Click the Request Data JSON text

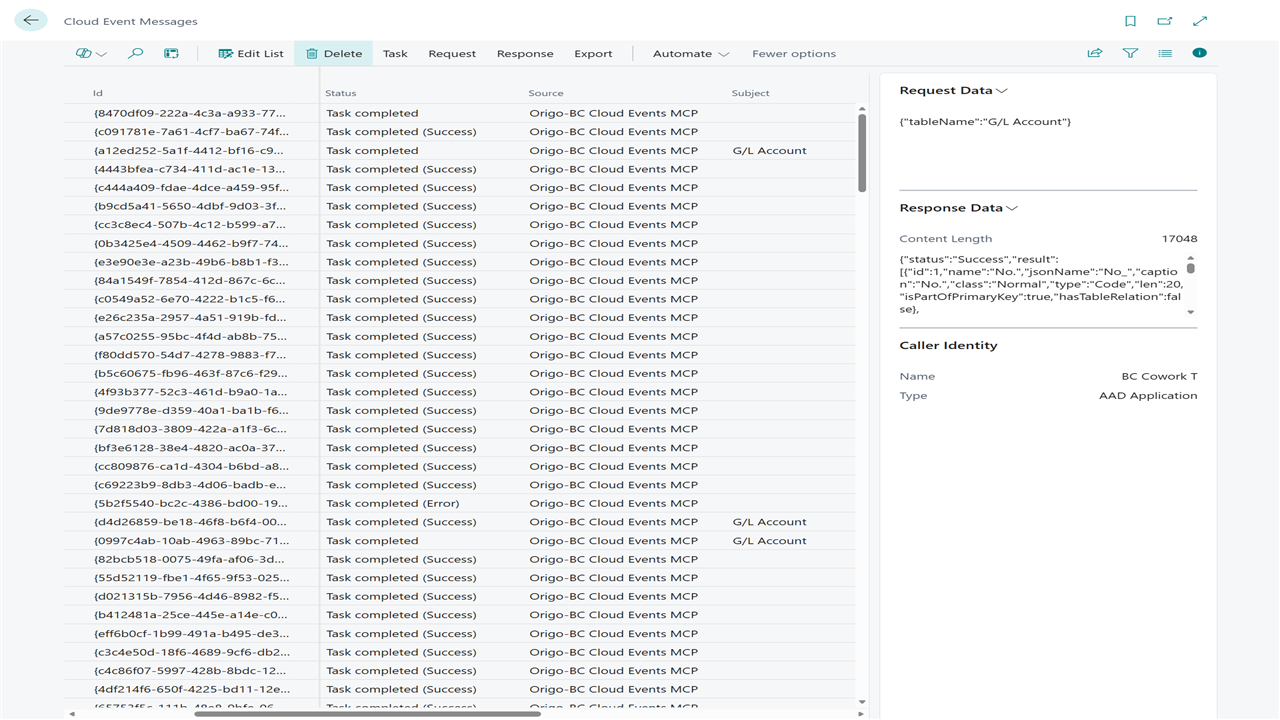[x=985, y=122]
